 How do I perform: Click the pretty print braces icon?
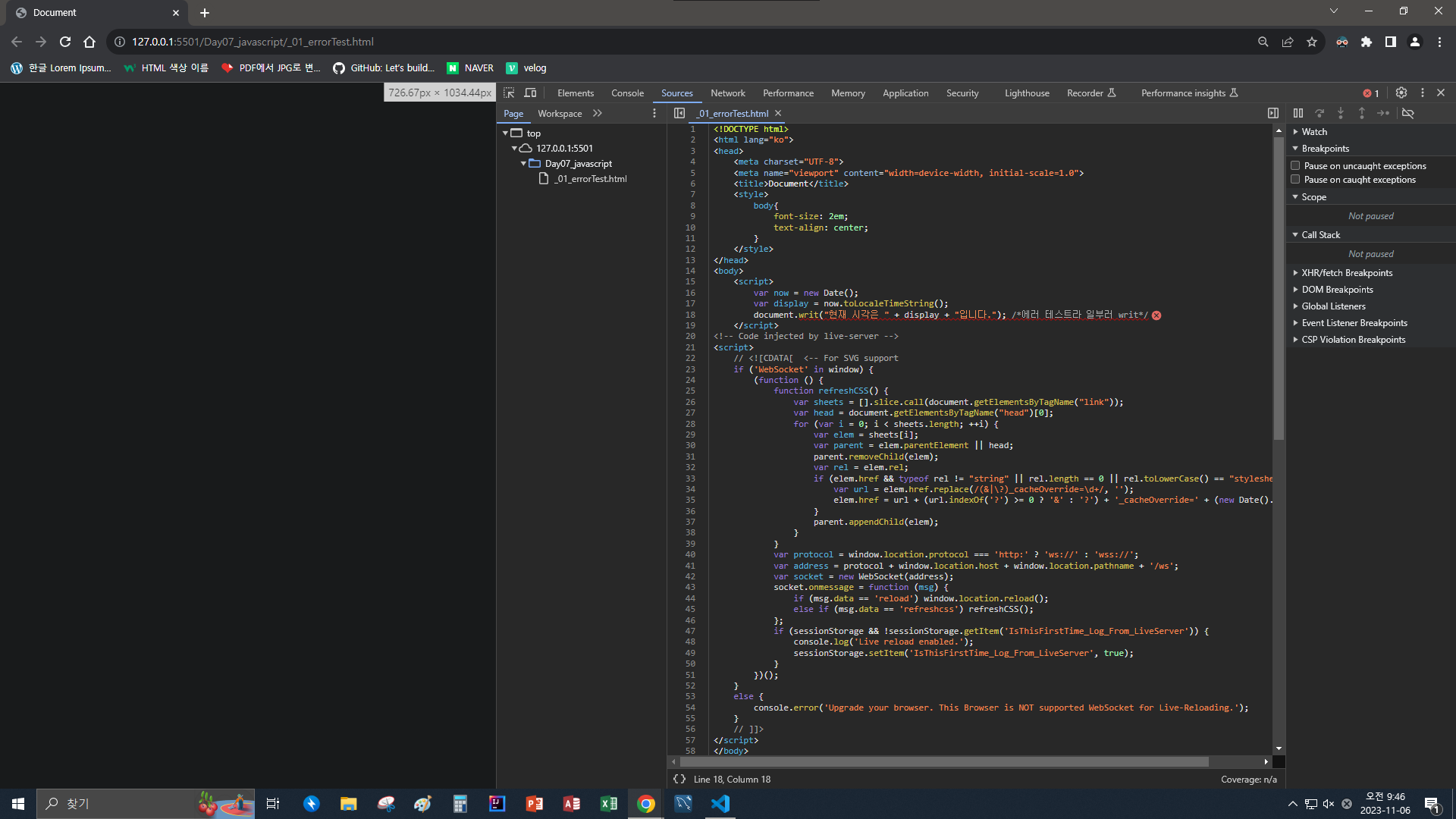(679, 779)
